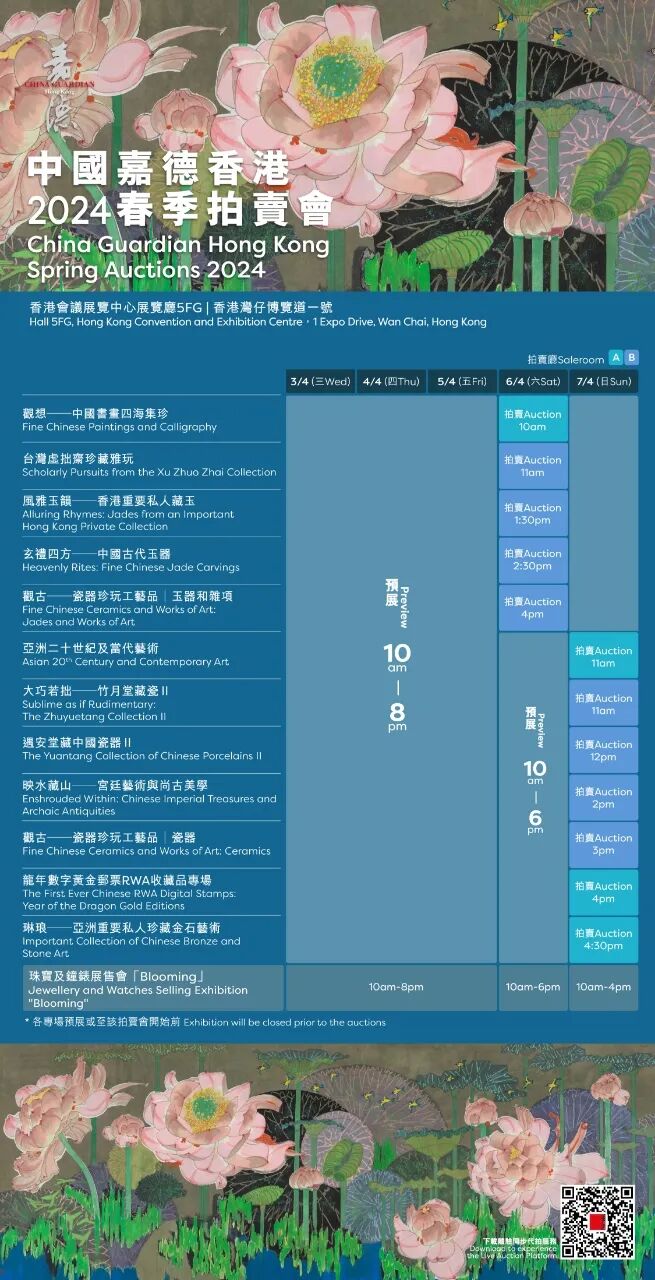This screenshot has height=1280, width=655.
Task: Click 'The First Ever Chinese RWA Digital Stamps'
Action: (x=131, y=894)
